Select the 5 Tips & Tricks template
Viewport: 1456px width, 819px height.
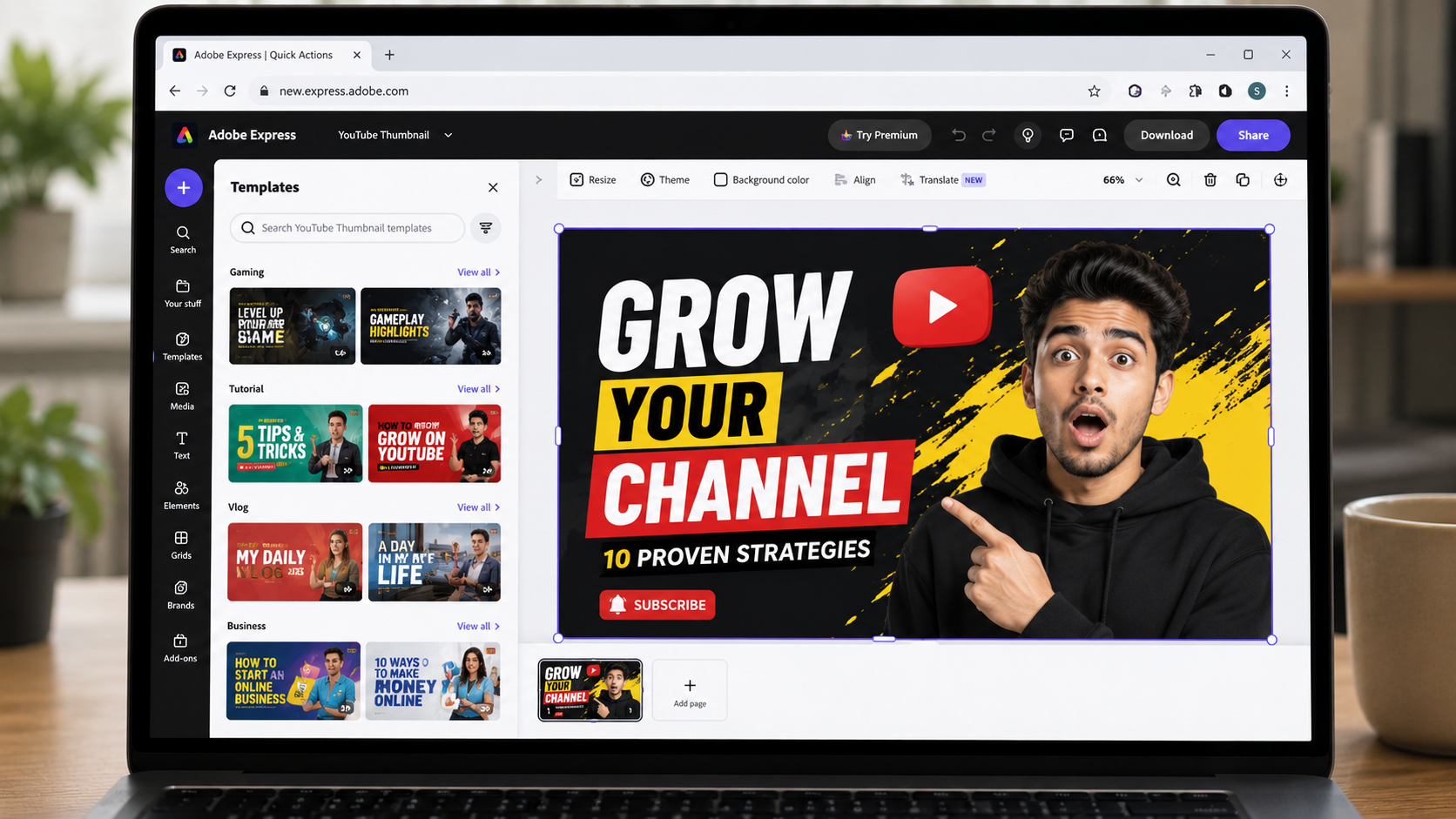(295, 444)
